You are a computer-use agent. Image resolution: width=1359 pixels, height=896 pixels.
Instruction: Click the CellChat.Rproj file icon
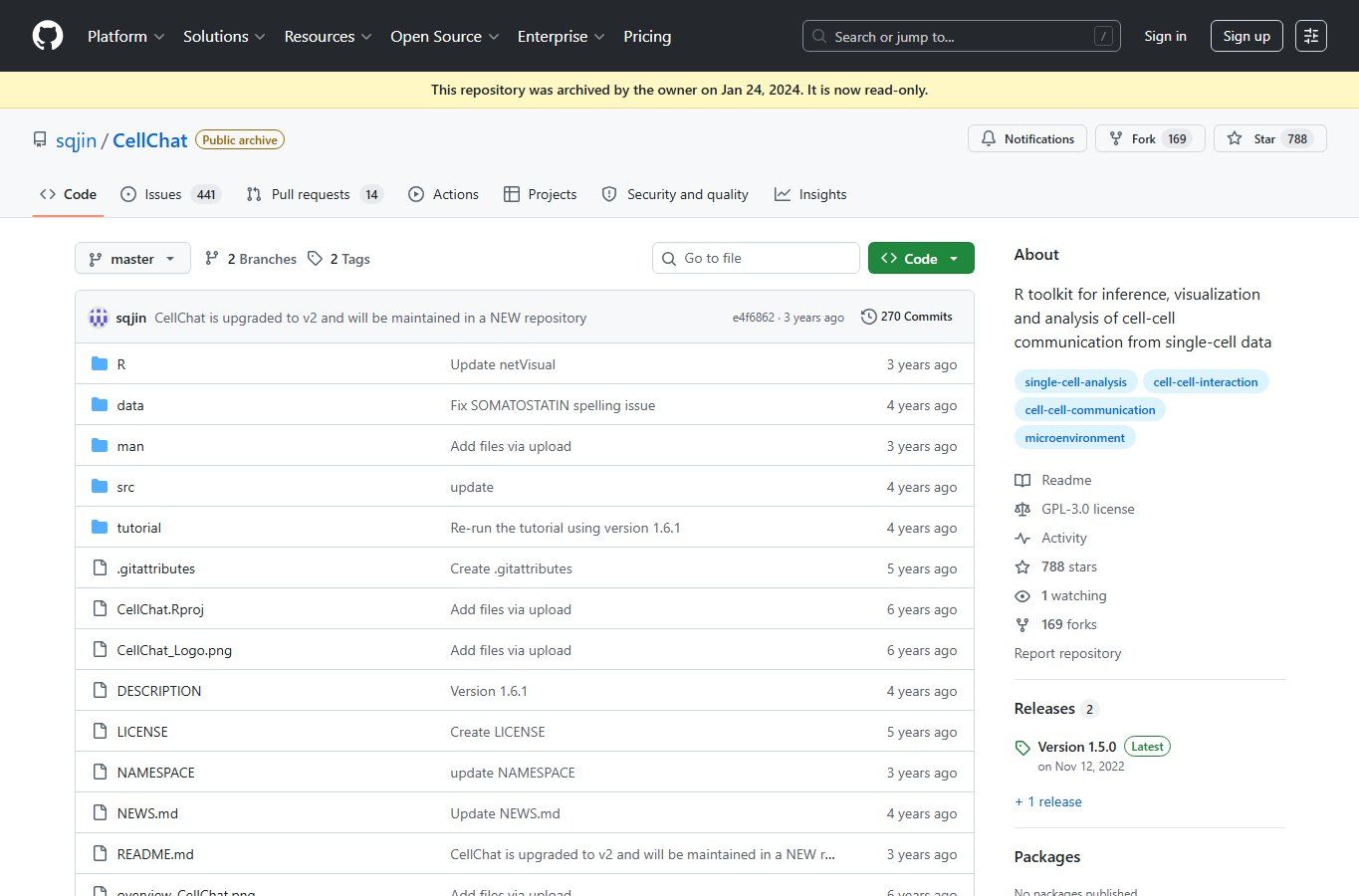coord(100,609)
